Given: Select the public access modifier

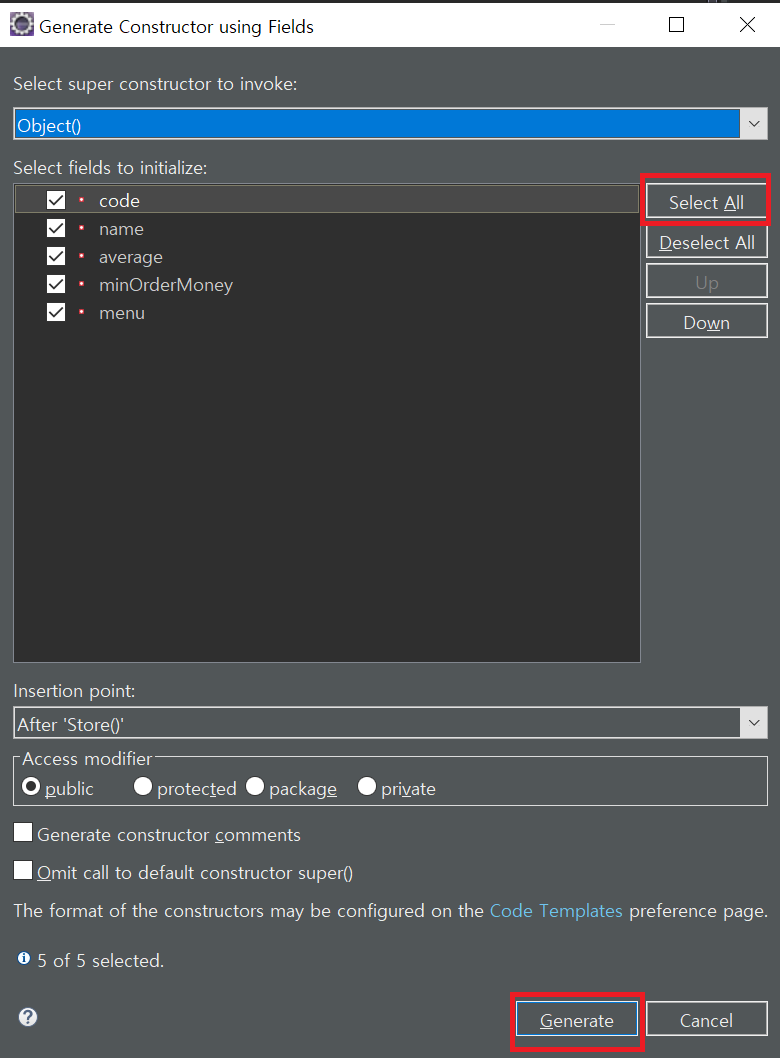Looking at the screenshot, I should [31, 787].
